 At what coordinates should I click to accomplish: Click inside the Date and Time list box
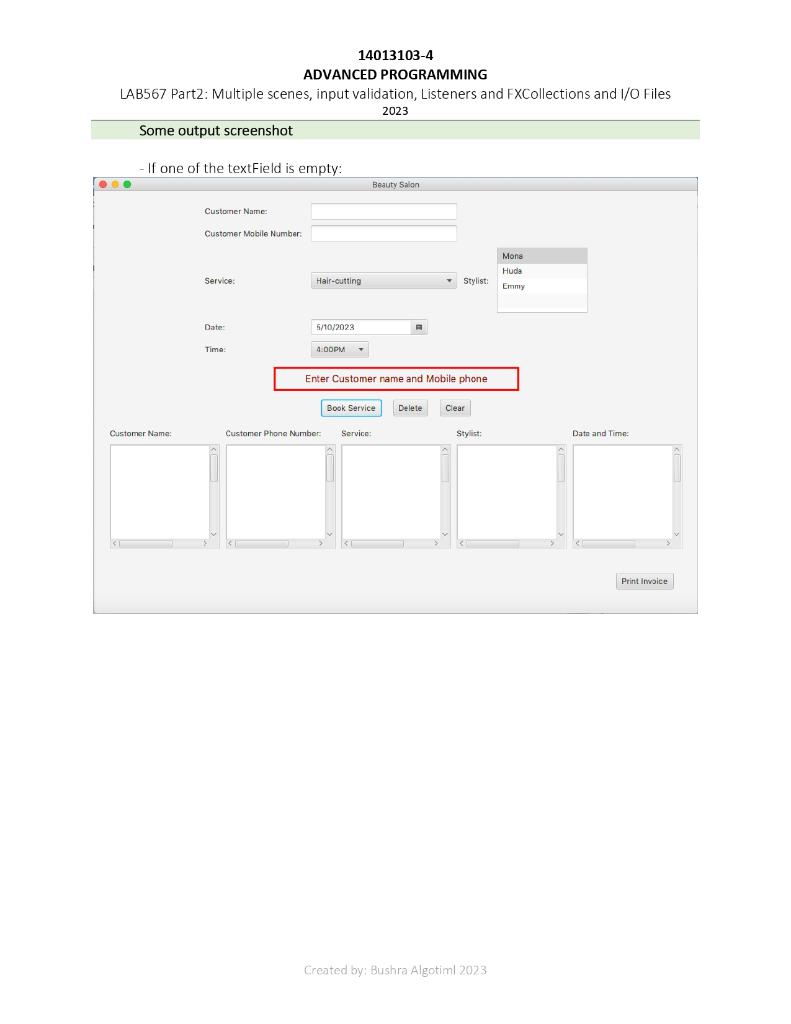[x=622, y=492]
